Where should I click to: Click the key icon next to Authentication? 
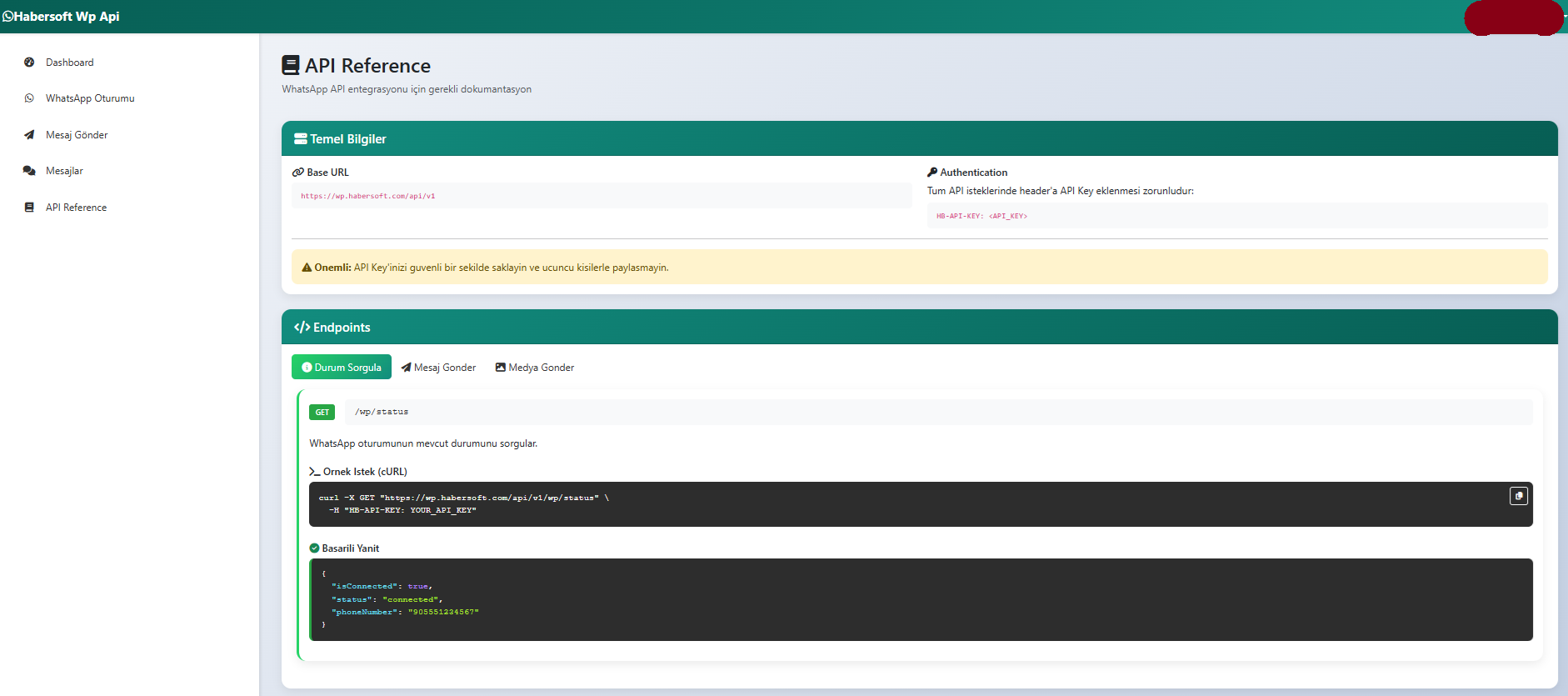coord(932,173)
